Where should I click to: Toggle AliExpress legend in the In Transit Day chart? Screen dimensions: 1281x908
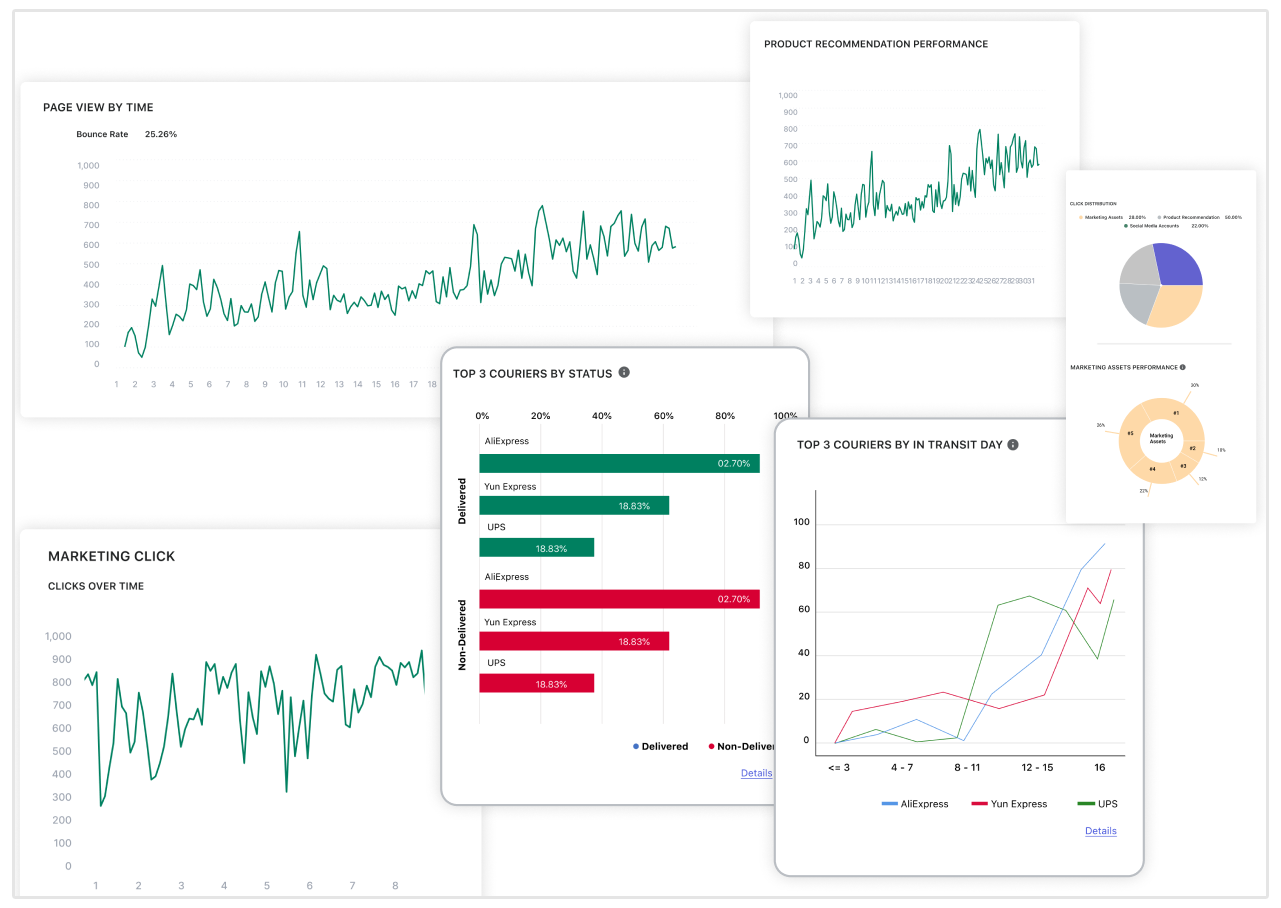tap(914, 804)
